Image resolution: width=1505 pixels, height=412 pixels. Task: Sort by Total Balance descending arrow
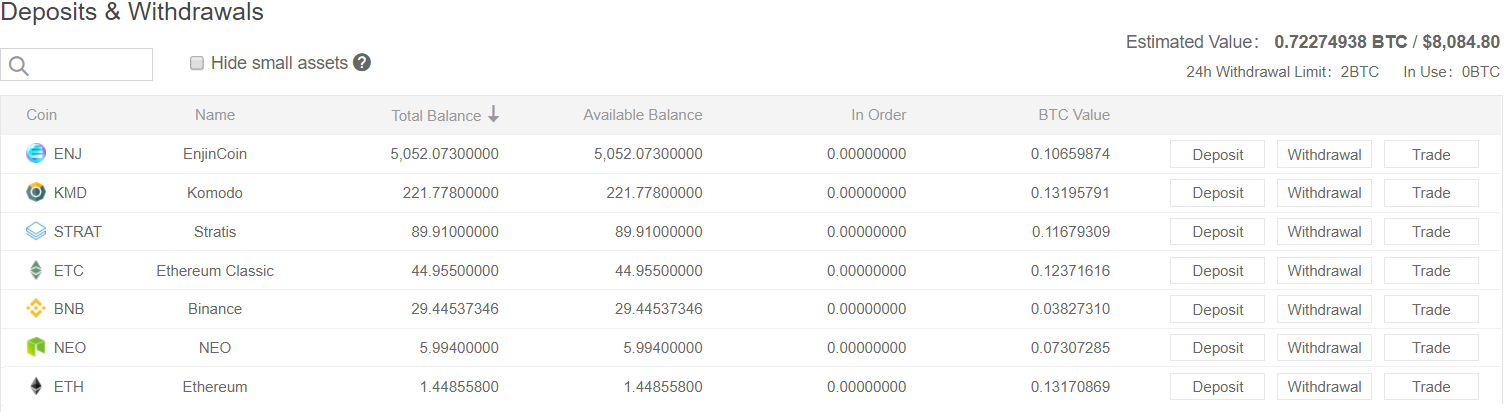pyautogui.click(x=493, y=115)
